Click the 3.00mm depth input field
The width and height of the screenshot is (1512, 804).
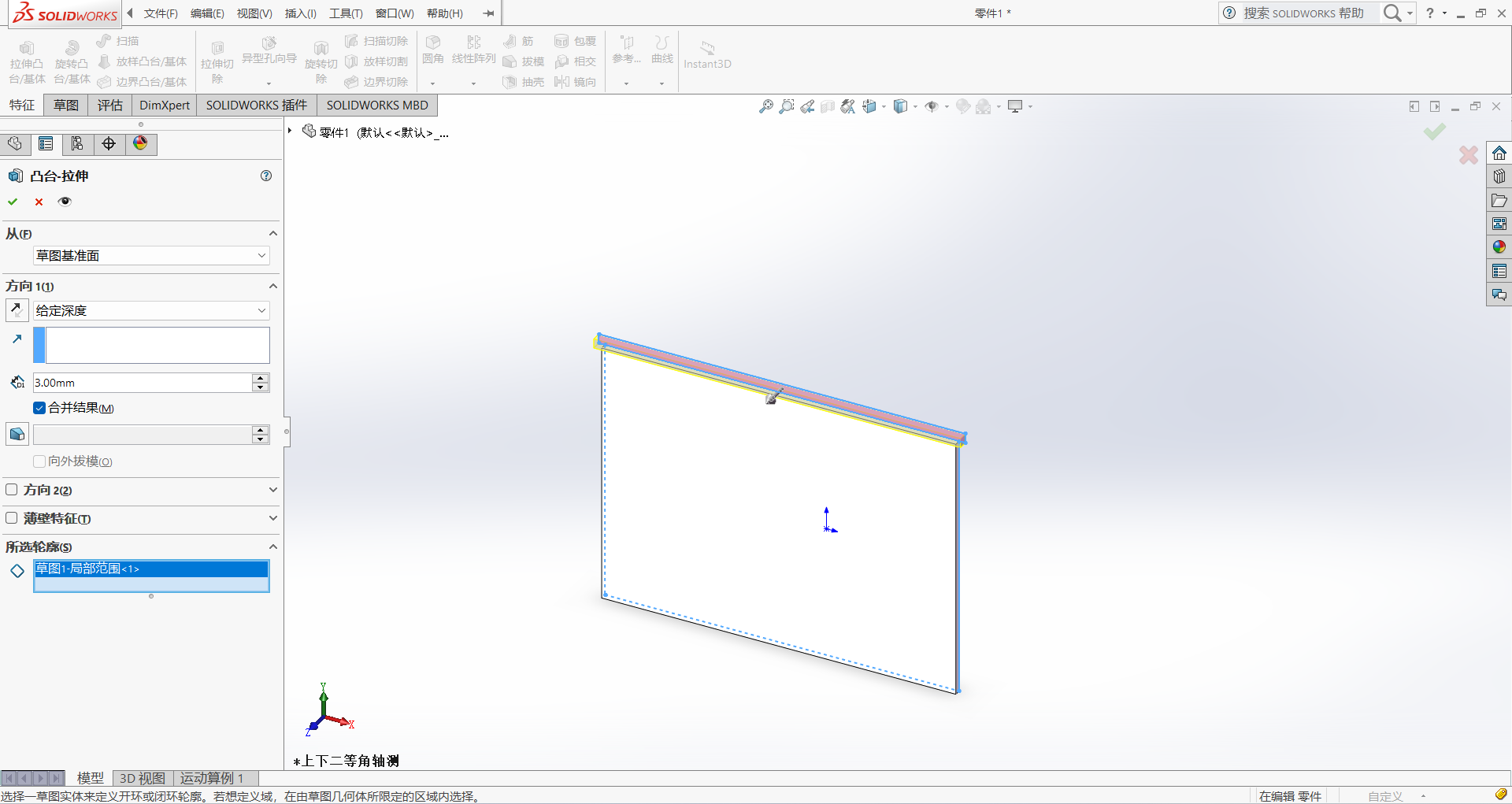tap(142, 383)
